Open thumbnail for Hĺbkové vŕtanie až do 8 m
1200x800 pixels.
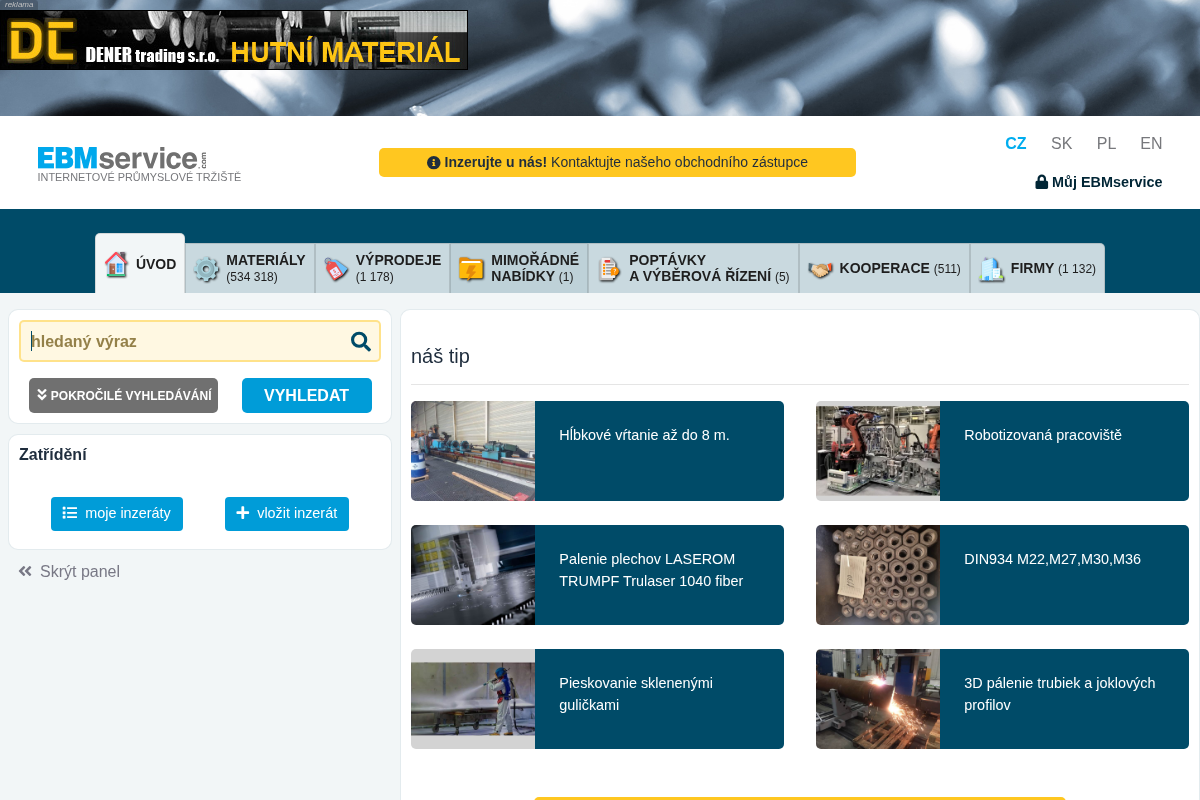(473, 451)
